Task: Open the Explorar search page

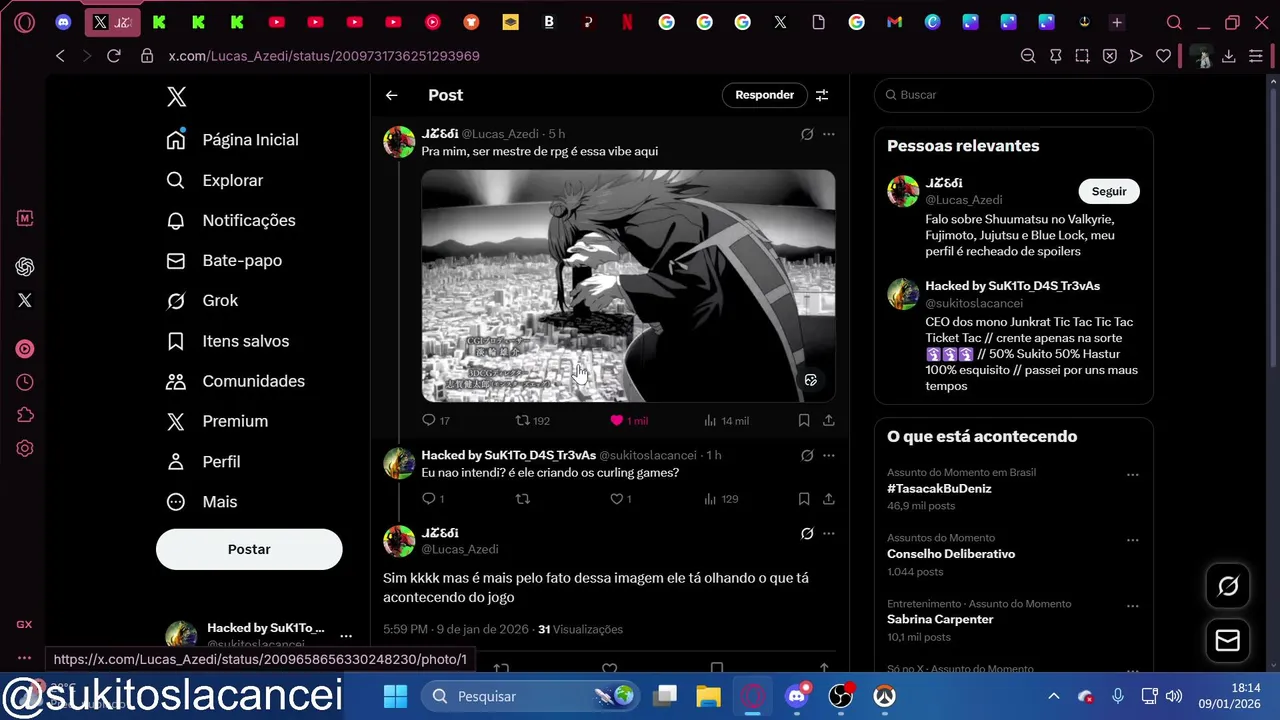Action: [214, 180]
